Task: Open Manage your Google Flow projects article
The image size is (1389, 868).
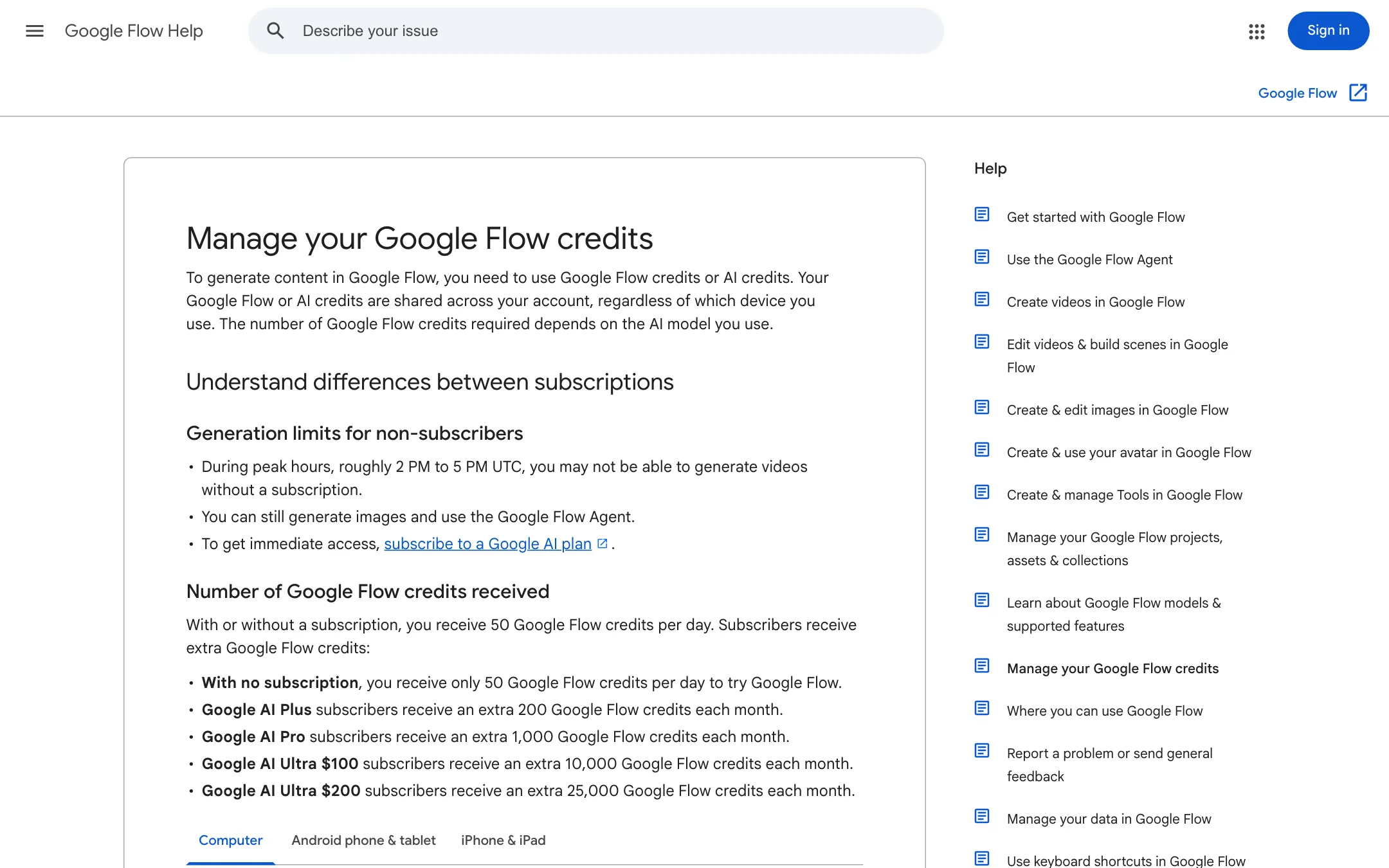Action: coord(1114,549)
